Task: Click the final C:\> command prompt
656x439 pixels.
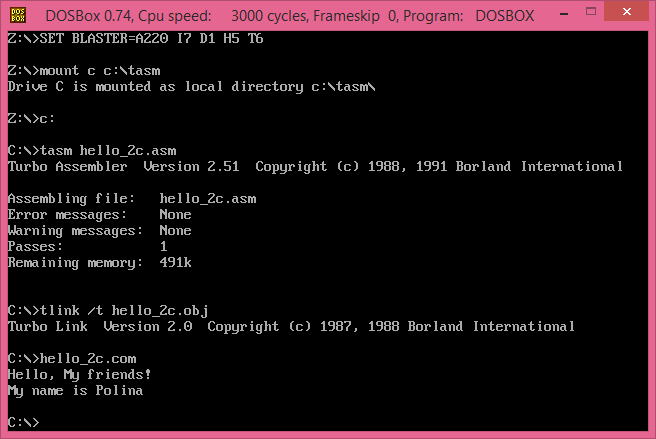Action: [x=23, y=422]
